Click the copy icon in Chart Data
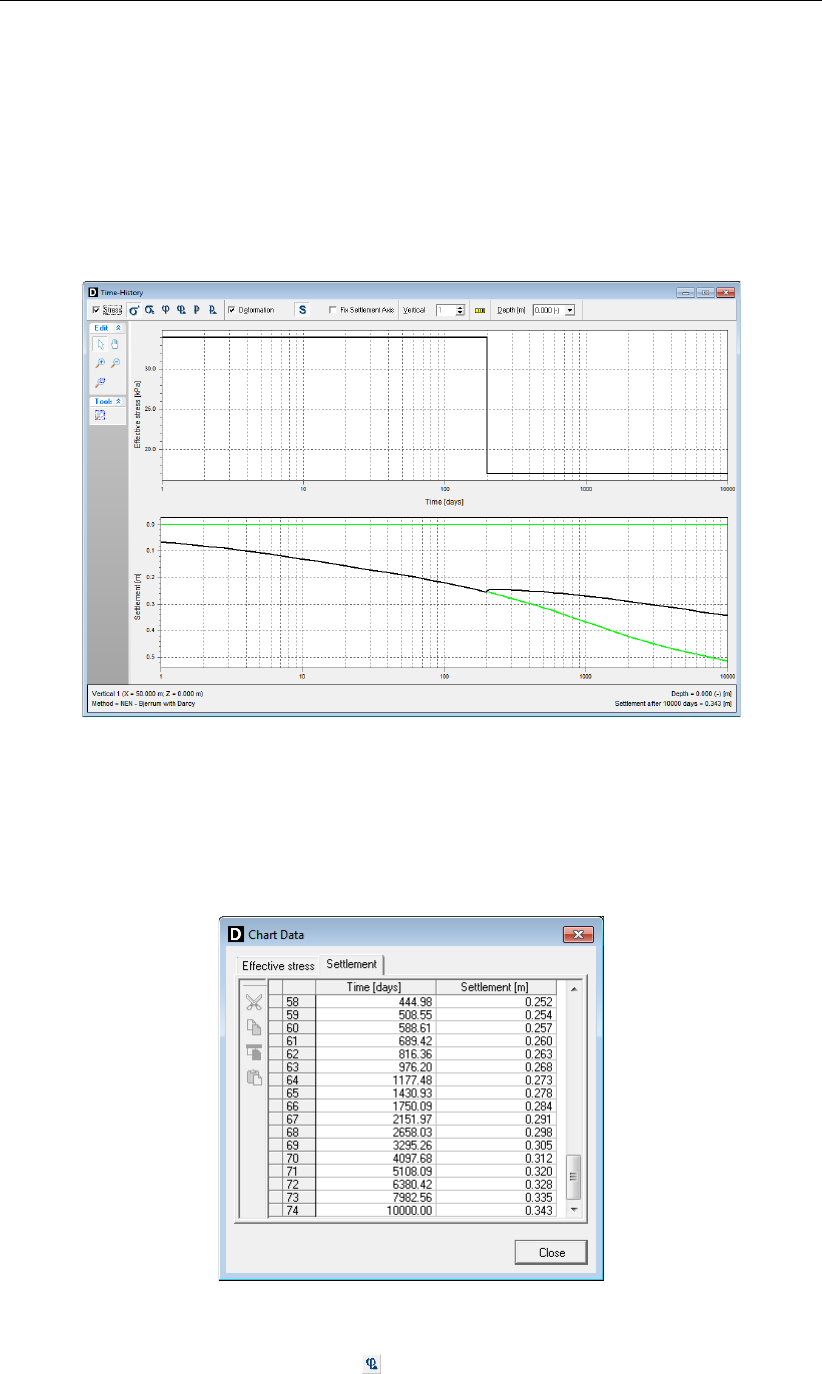This screenshot has height=1374, width=822. point(255,1025)
